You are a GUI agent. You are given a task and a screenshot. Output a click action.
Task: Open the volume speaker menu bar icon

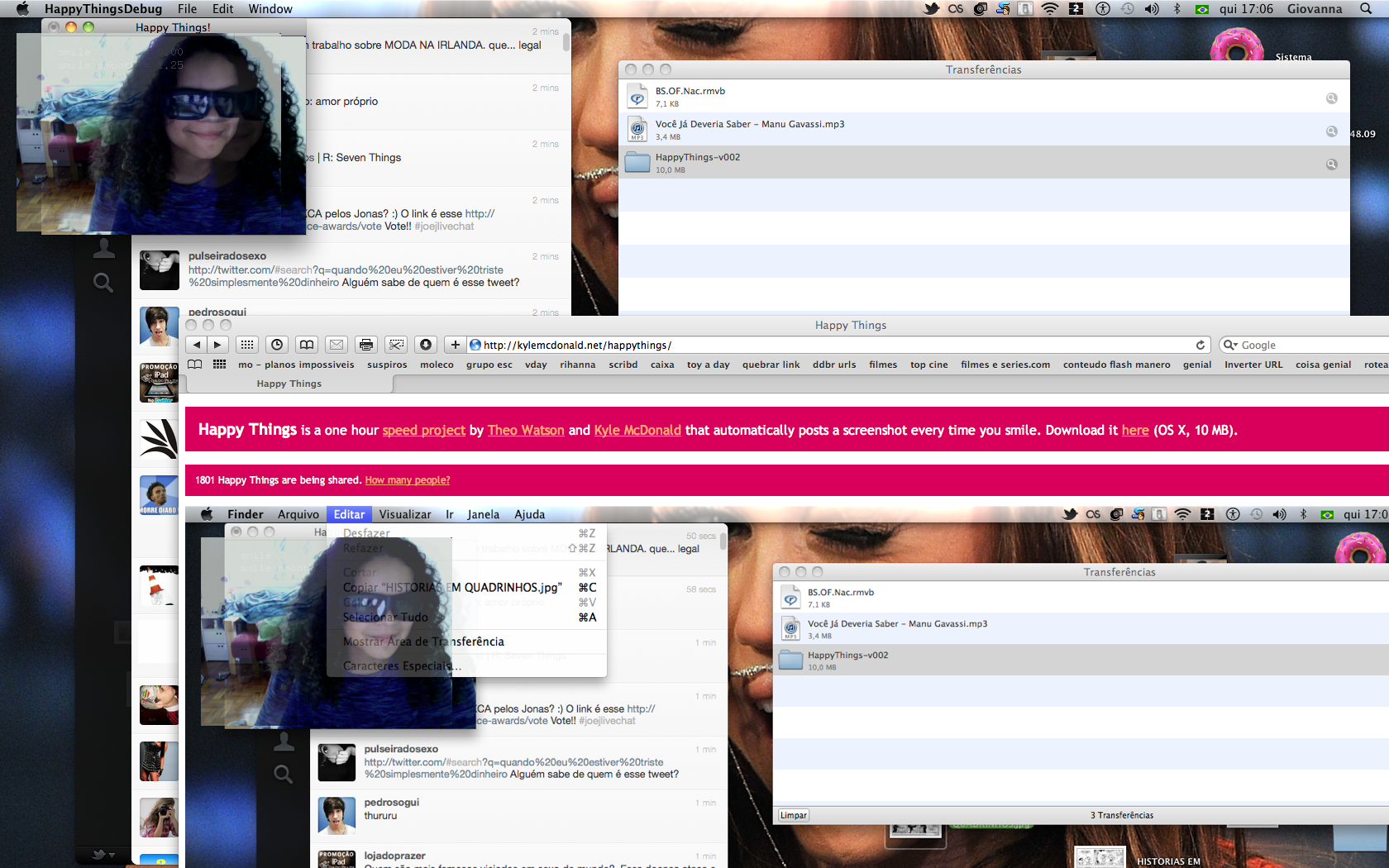click(x=1152, y=9)
